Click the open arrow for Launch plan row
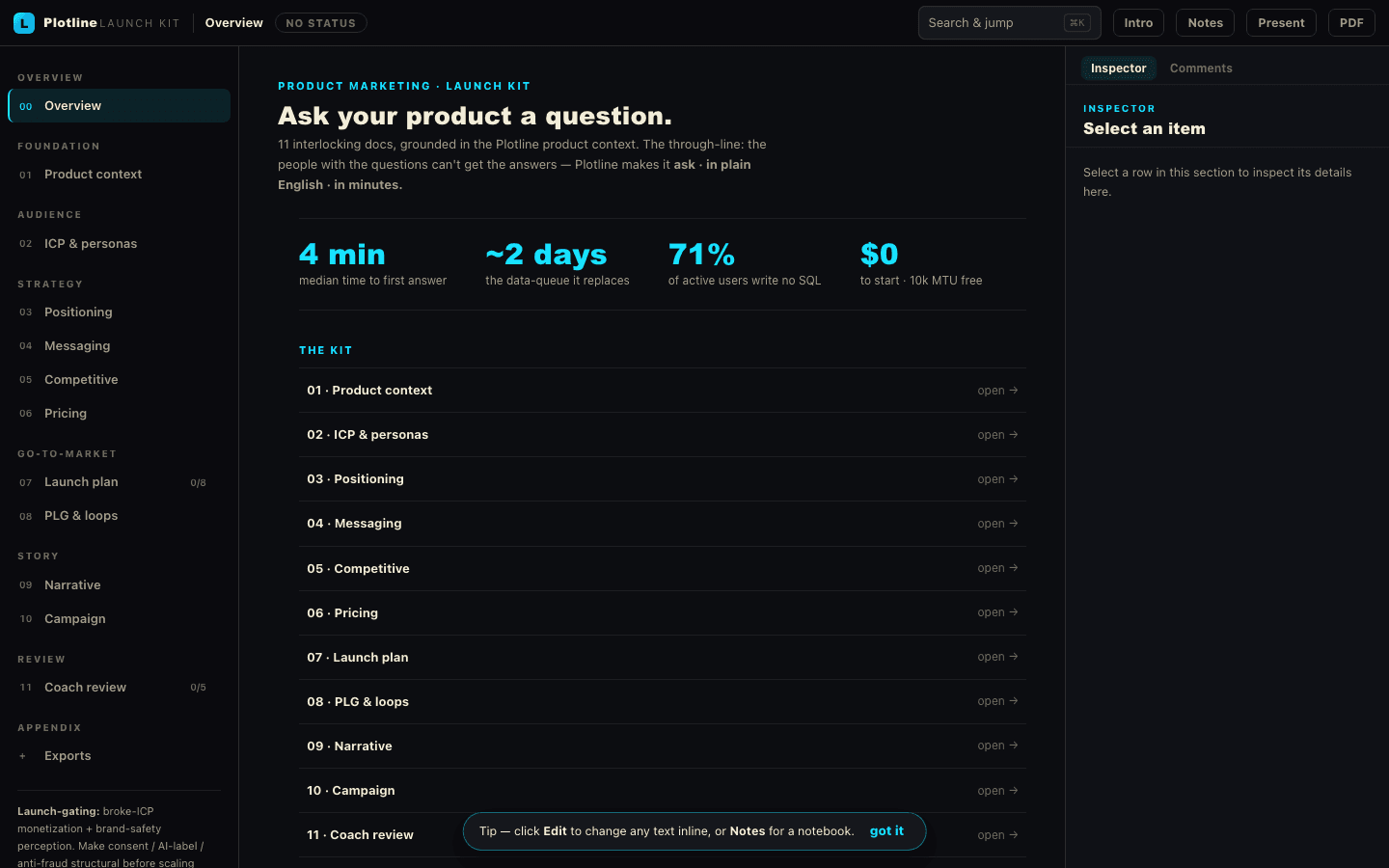The image size is (1389, 868). pos(997,657)
